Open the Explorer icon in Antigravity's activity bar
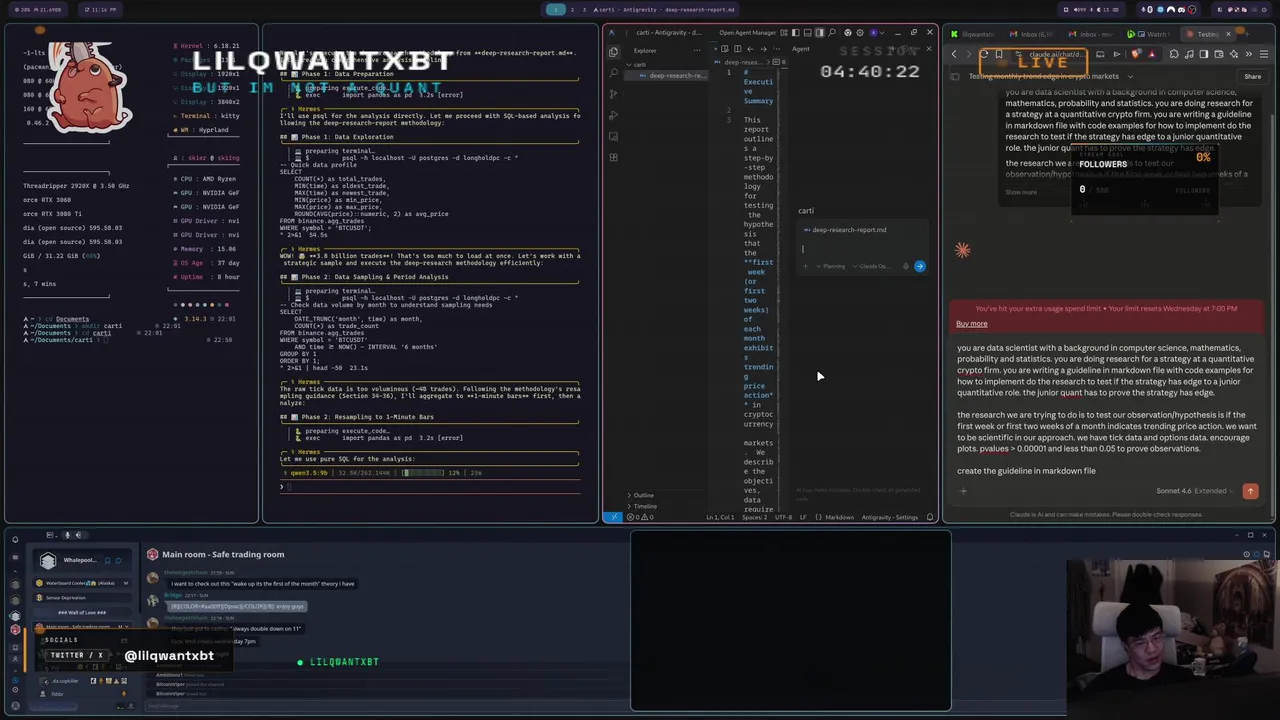This screenshot has height=720, width=1280. tap(613, 51)
